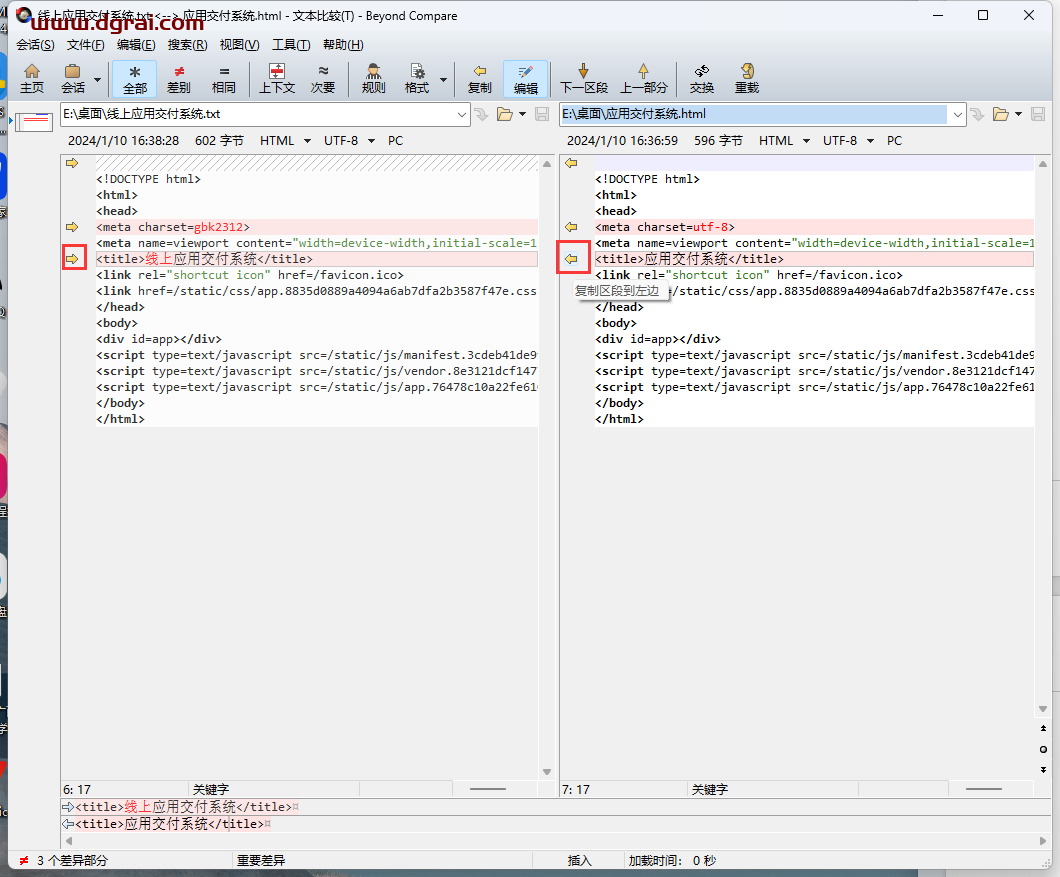Viewport: 1060px width, 877px height.
Task: Click horizontal scrollbar right arrow at bottom
Action: click(1043, 841)
